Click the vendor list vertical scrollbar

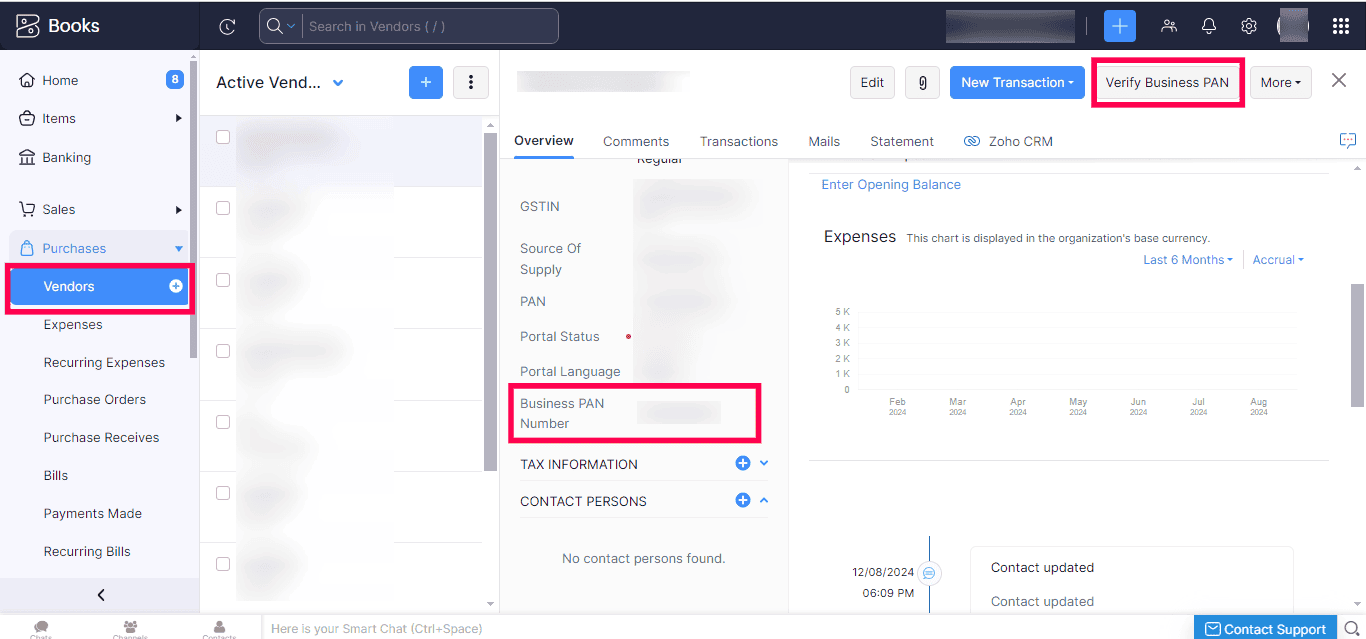(490, 300)
